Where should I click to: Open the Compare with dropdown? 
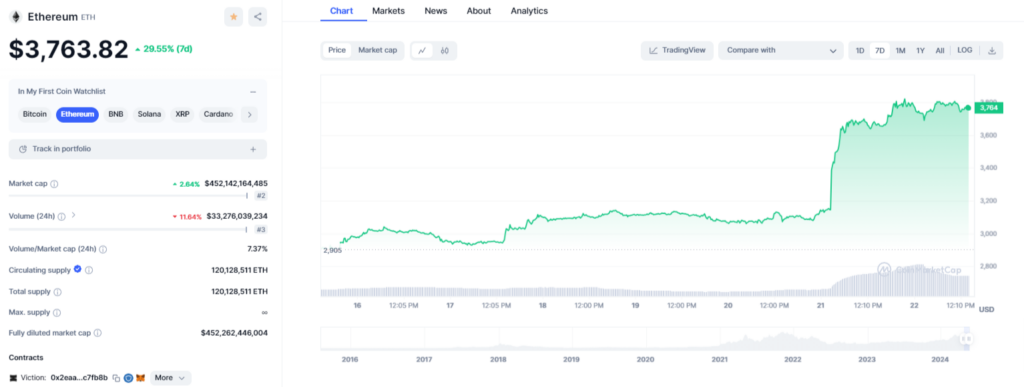tap(781, 50)
